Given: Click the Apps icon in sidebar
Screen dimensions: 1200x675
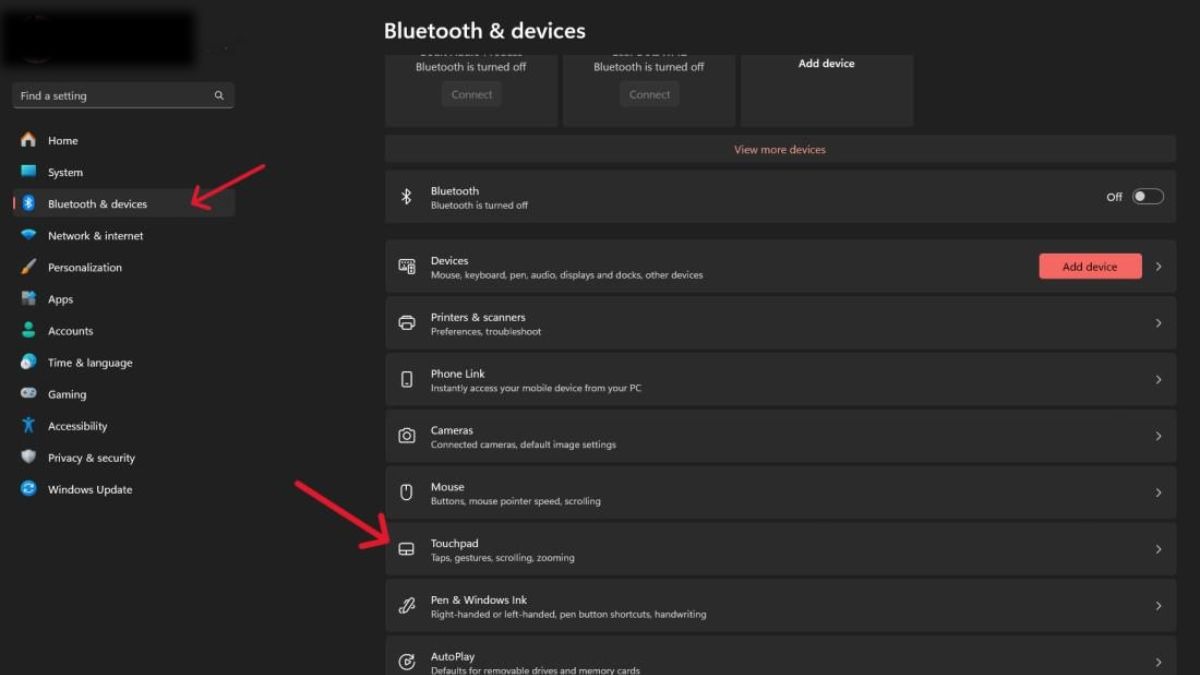Looking at the screenshot, I should click(x=28, y=299).
